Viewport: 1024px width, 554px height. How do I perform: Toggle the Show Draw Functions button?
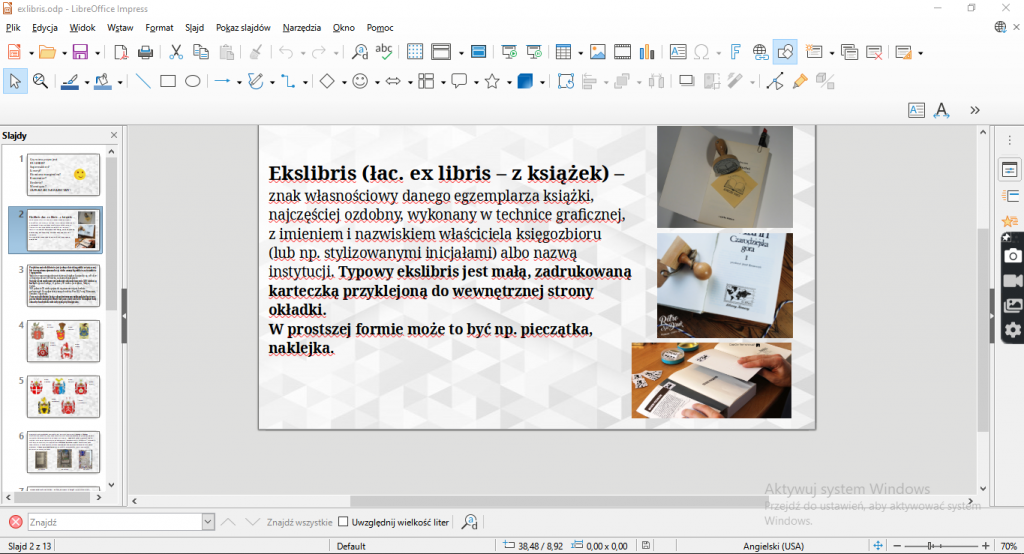pos(785,52)
